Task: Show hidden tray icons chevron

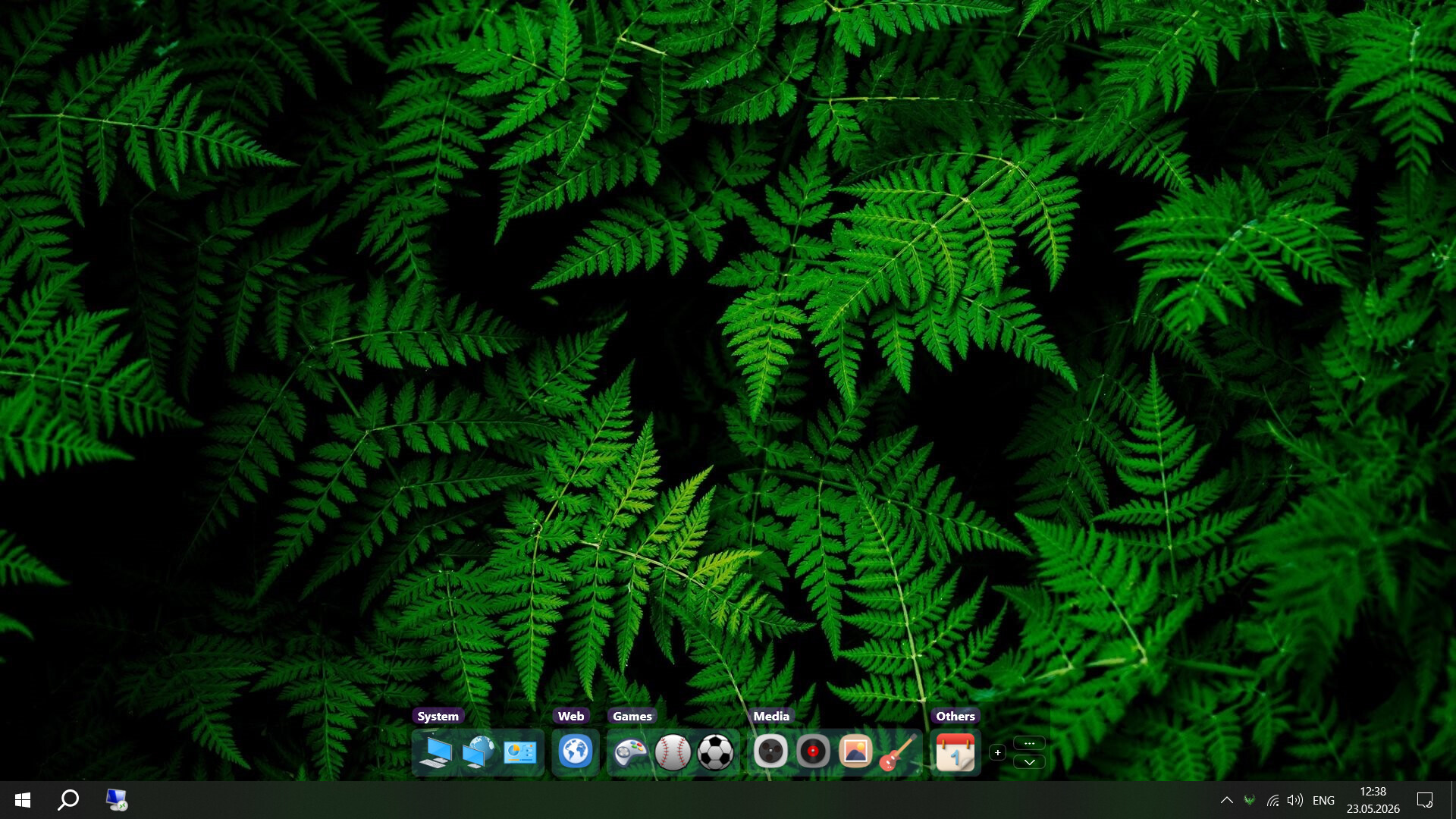Action: coord(1226,800)
